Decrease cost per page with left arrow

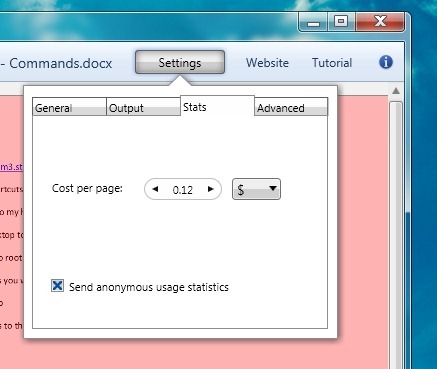click(x=155, y=189)
